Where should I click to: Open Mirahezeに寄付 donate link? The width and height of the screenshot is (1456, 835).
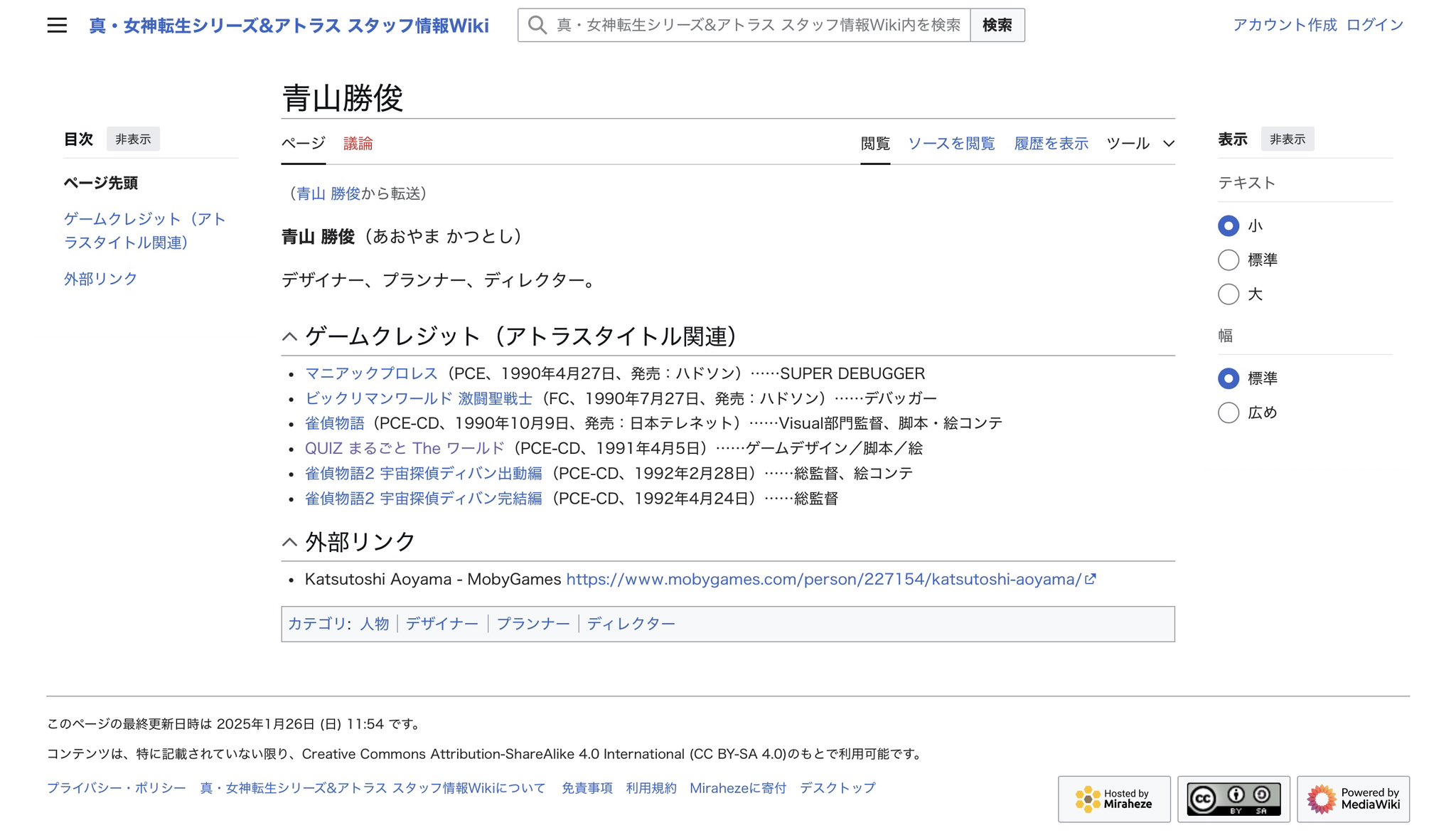coord(738,788)
